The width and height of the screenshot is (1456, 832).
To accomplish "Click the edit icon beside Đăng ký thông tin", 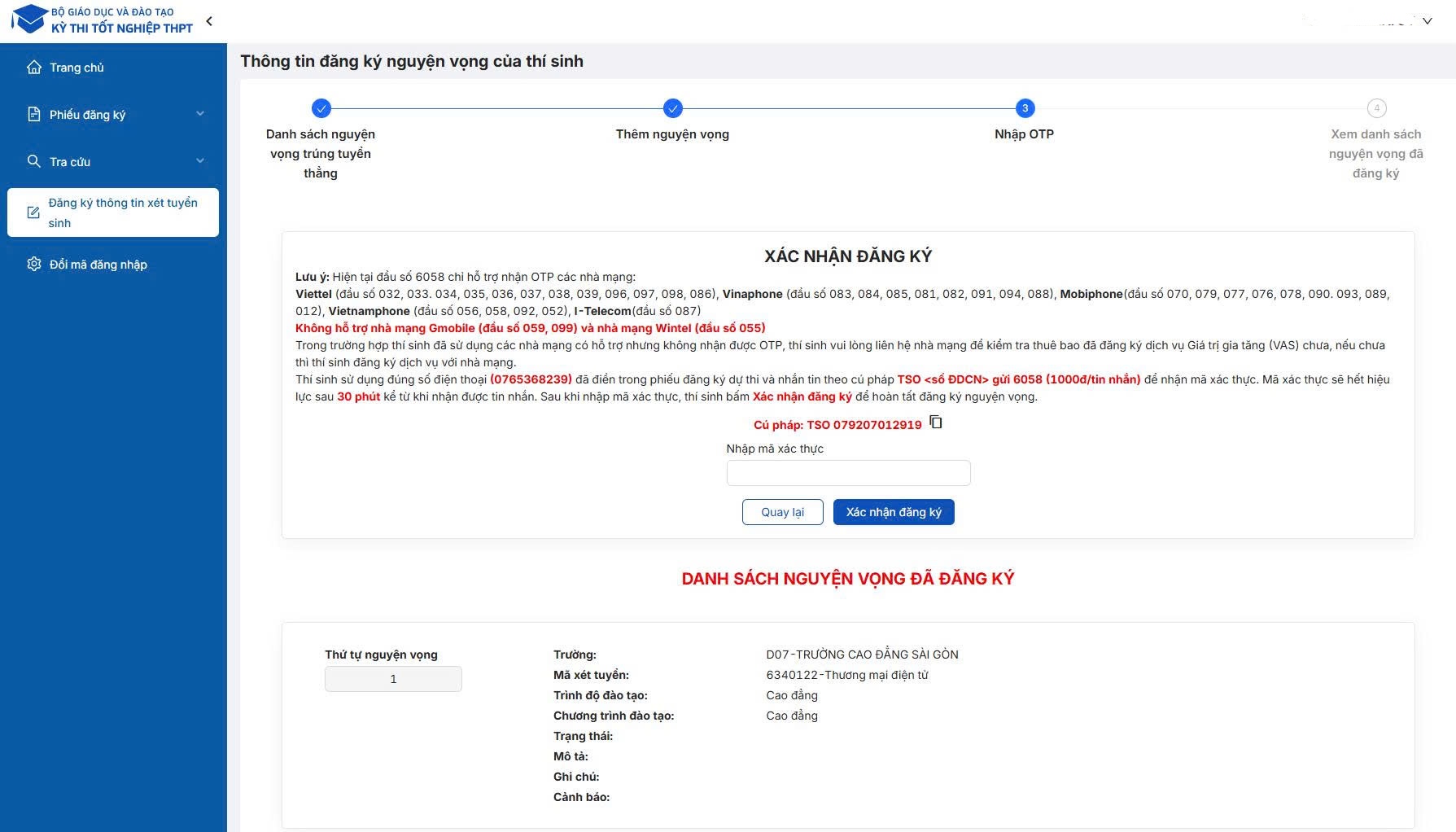I will tap(33, 212).
